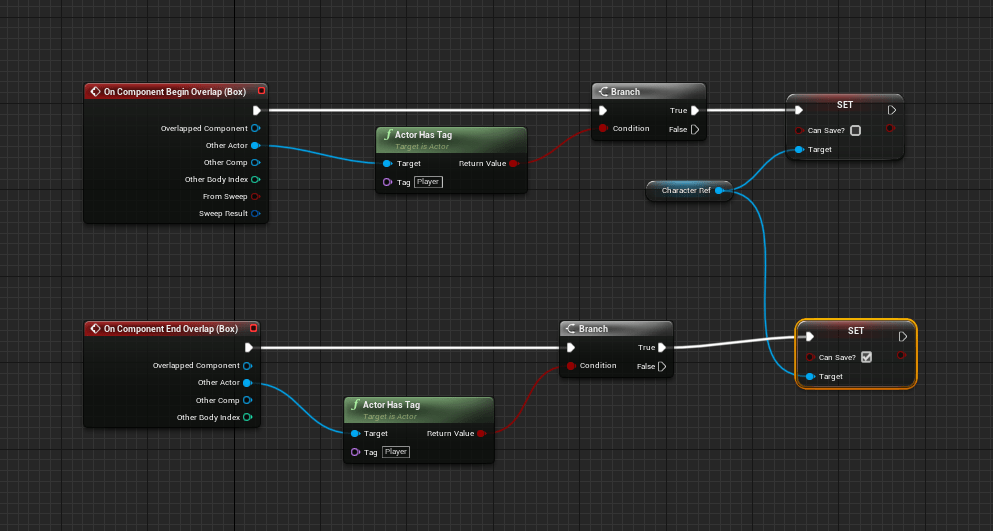Click the Character Ref output pin
Image resolution: width=993 pixels, height=531 pixels.
(718, 190)
